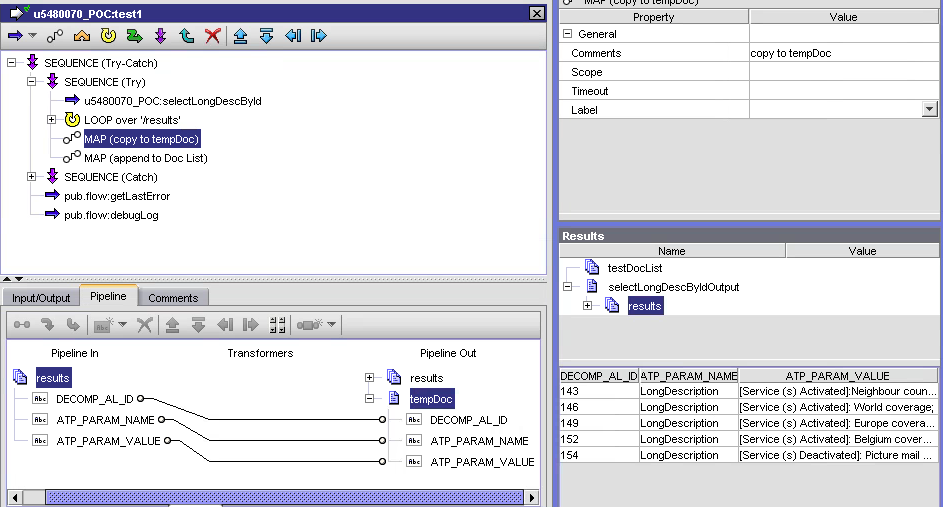Viewport: 943px width, 507px height.
Task: Expand the LOOP over '/results' node
Action: (52, 120)
